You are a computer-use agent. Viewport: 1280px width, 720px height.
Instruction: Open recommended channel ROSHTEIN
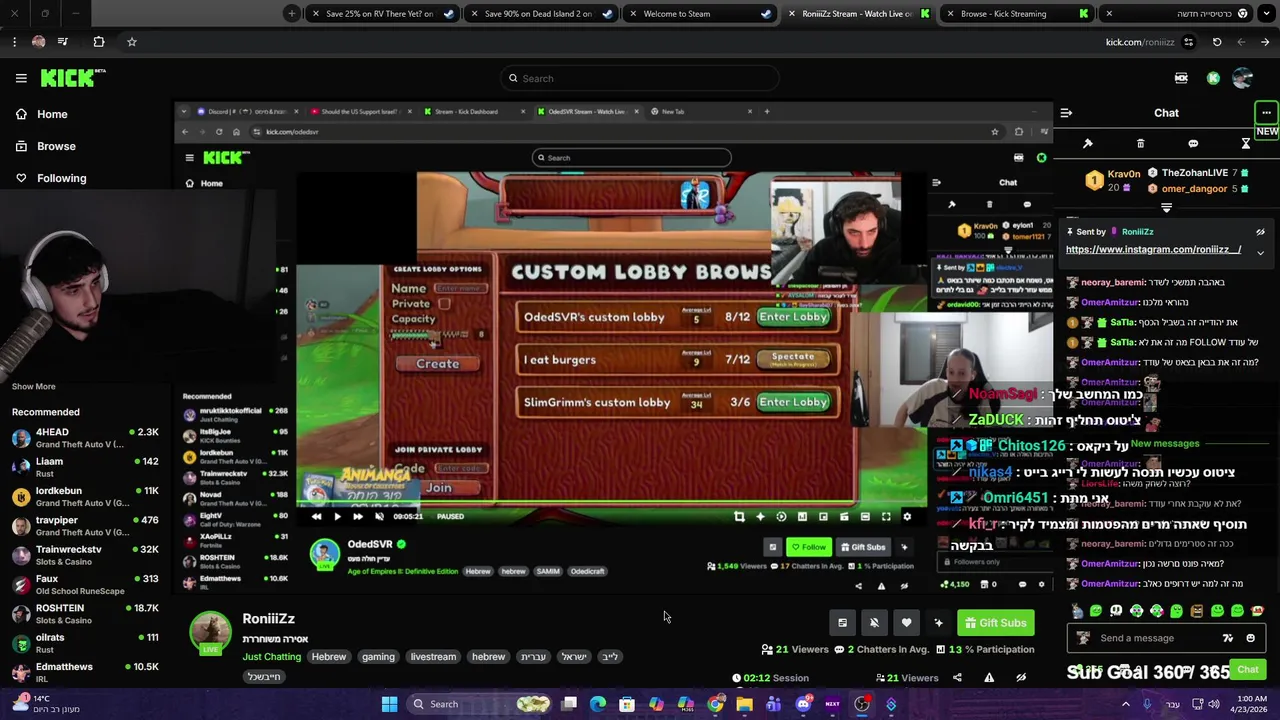(85, 614)
